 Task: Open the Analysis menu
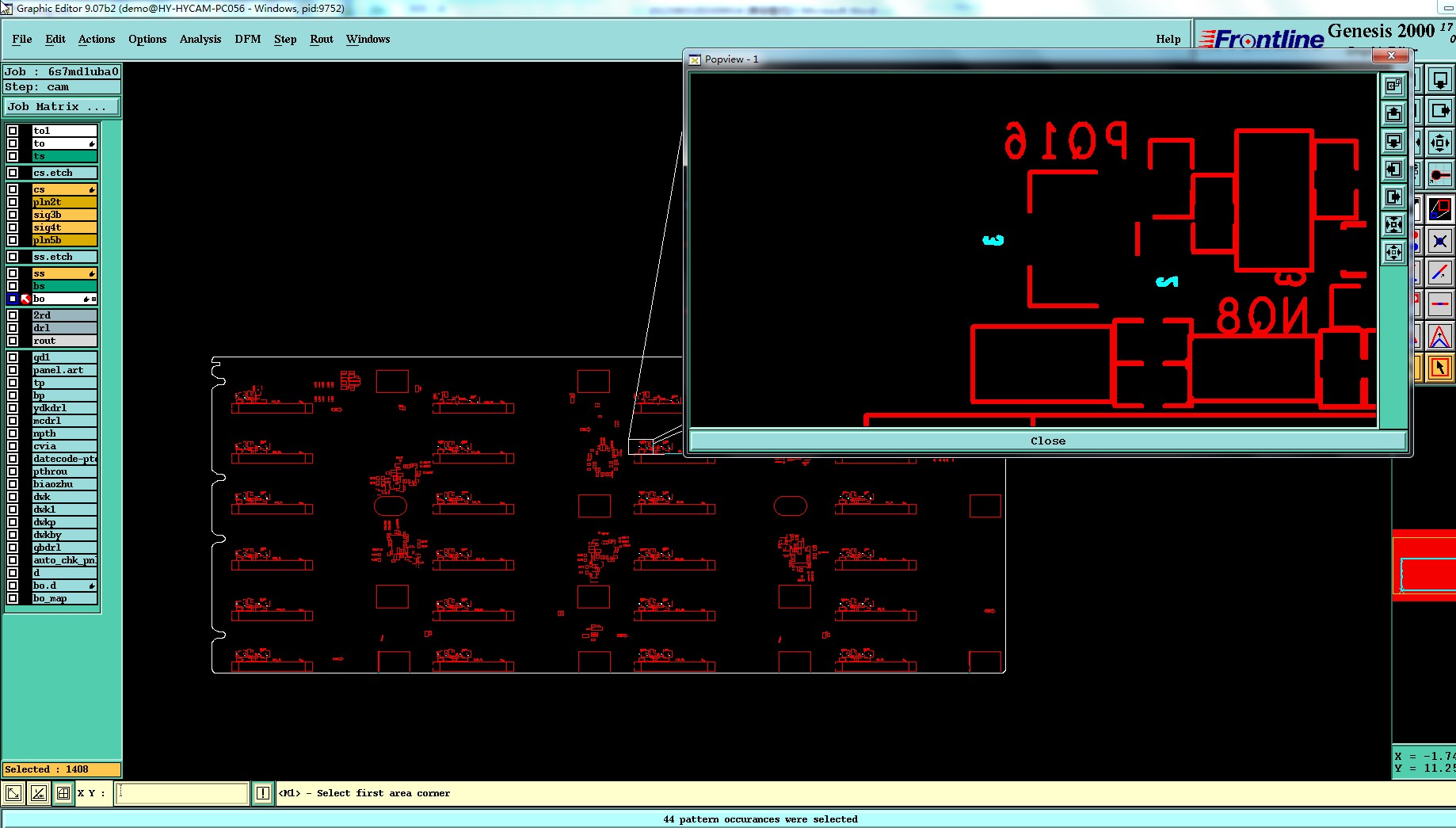coord(200,39)
